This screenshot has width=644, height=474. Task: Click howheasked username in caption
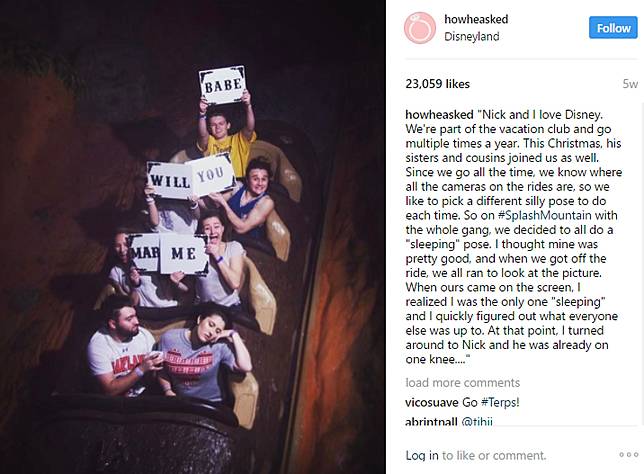tap(439, 115)
